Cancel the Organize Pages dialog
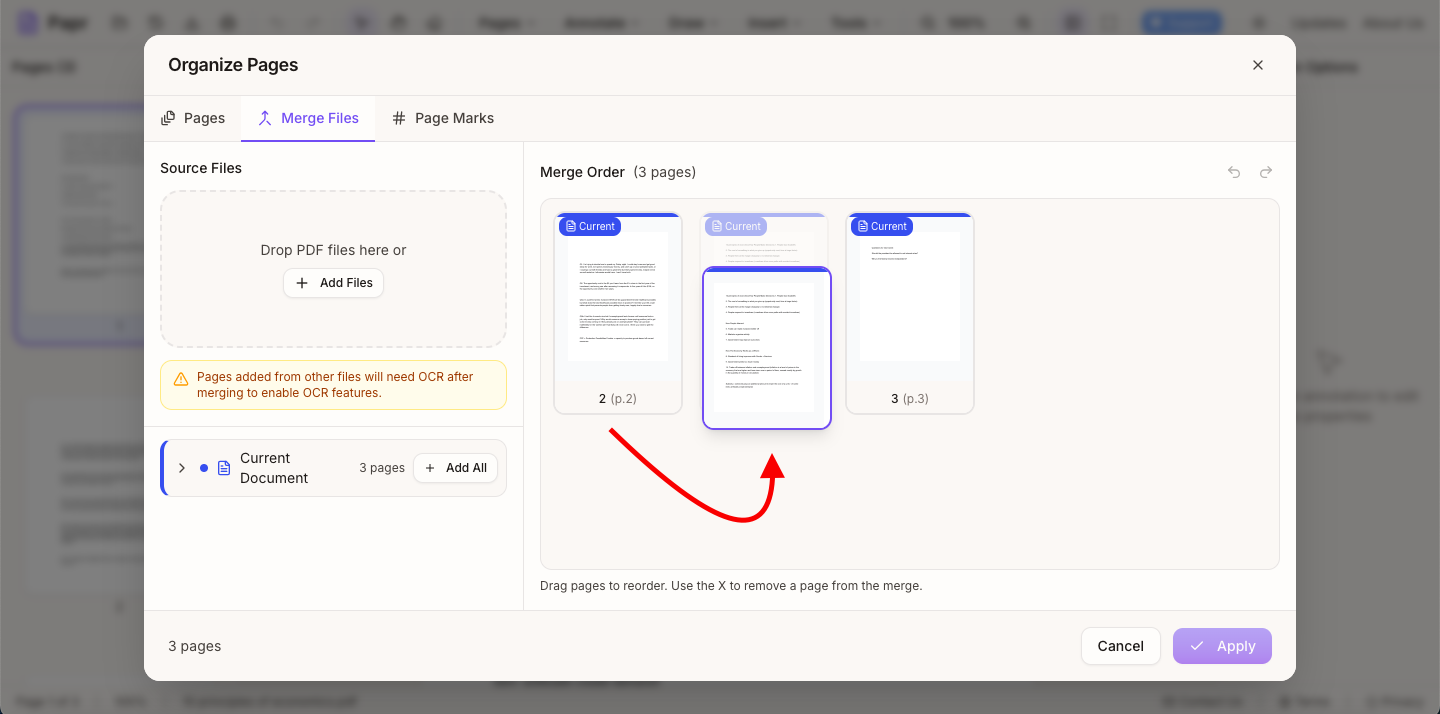Image resolution: width=1440 pixels, height=714 pixels. pyautogui.click(x=1120, y=646)
